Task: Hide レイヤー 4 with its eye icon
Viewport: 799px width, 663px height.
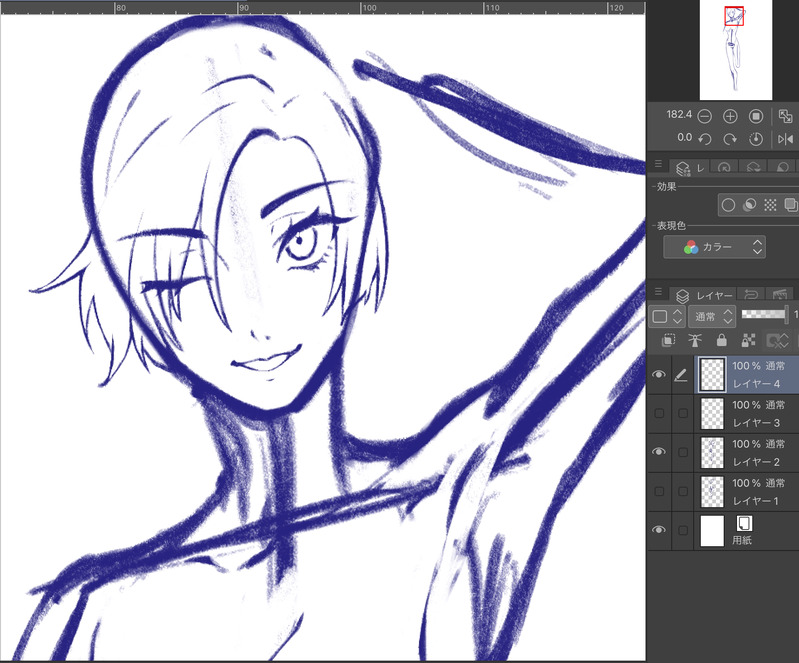Action: (659, 375)
